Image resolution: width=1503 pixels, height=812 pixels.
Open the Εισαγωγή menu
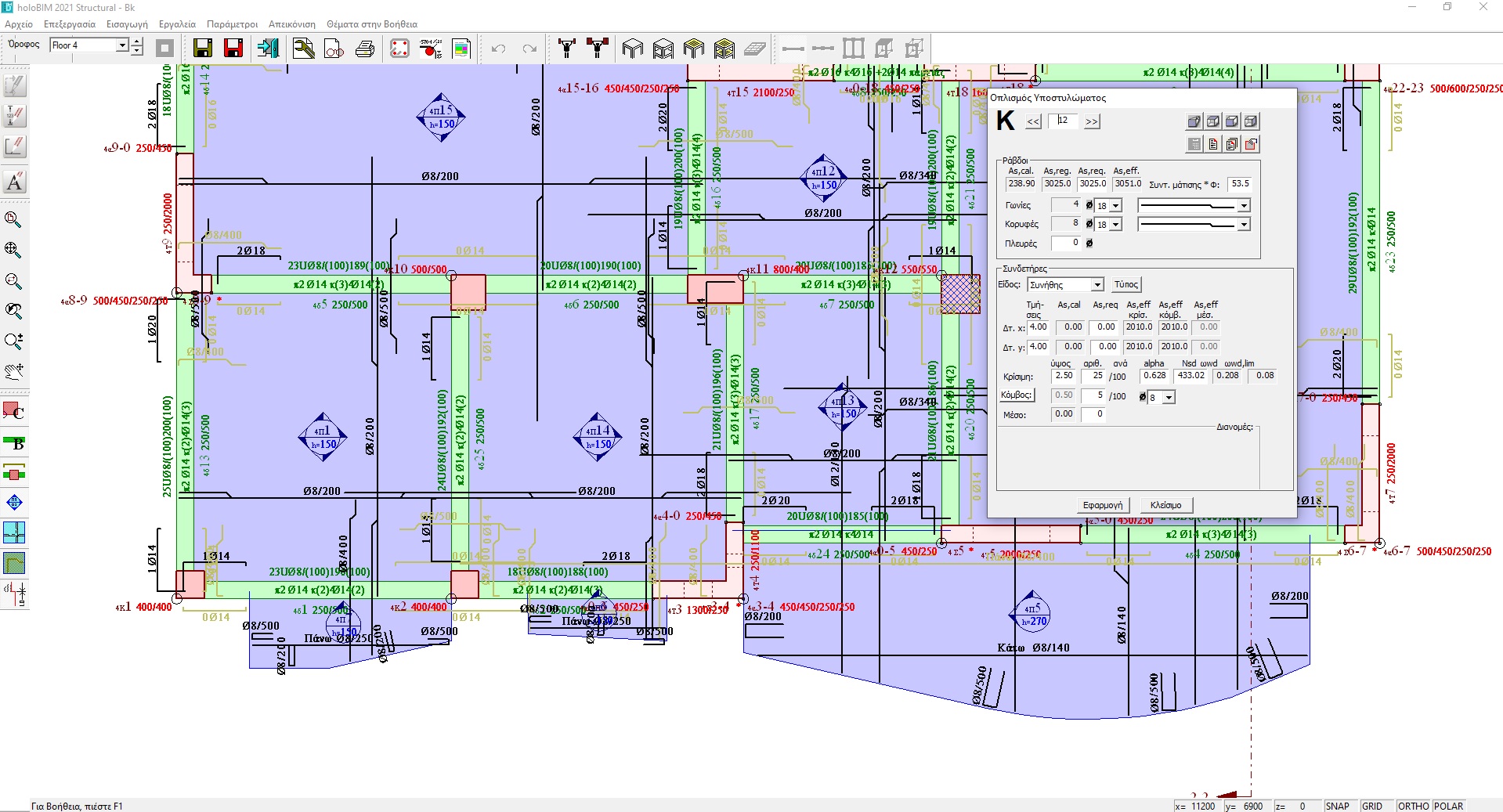pyautogui.click(x=127, y=24)
